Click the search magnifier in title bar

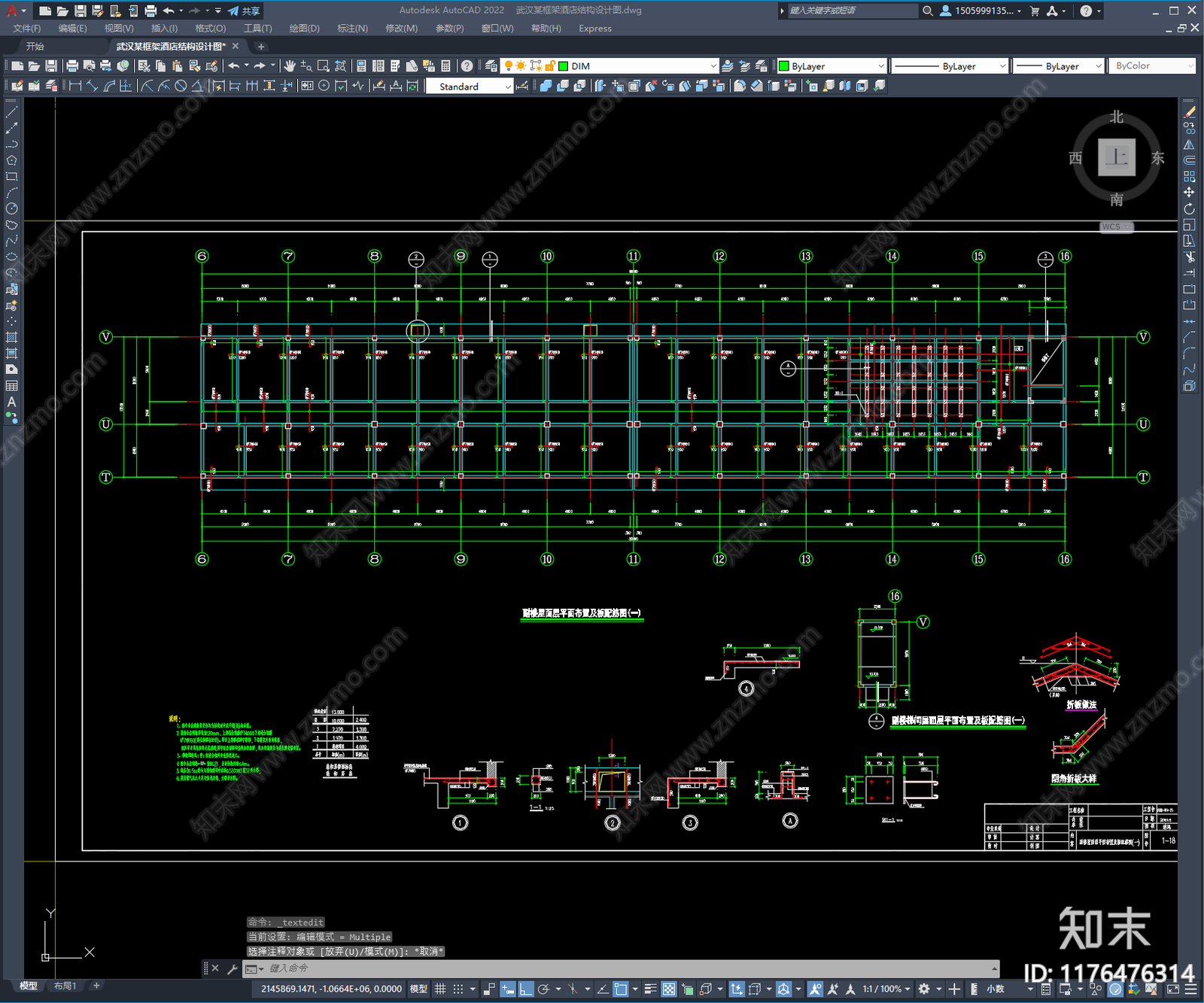[x=928, y=11]
